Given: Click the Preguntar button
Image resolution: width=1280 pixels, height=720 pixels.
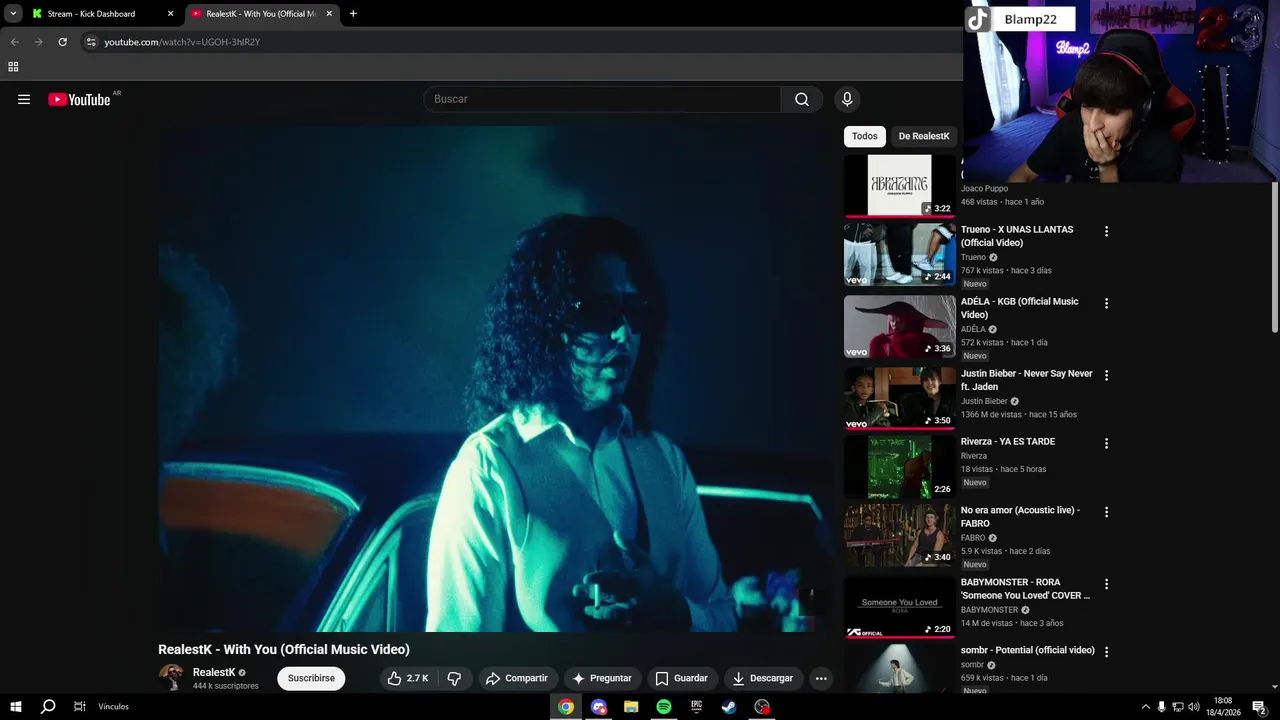Looking at the screenshot, I should (x=602, y=678).
